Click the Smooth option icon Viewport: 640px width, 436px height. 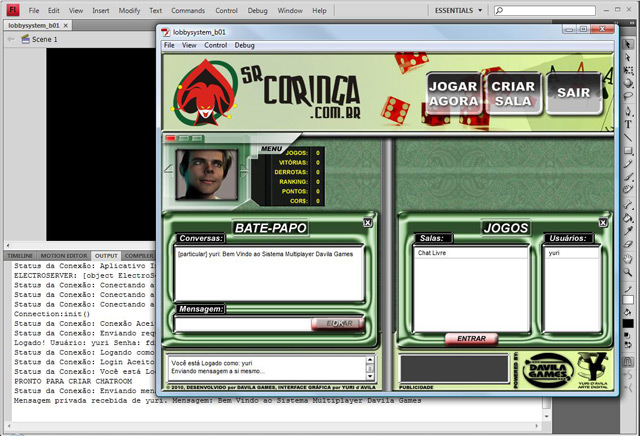click(x=628, y=374)
